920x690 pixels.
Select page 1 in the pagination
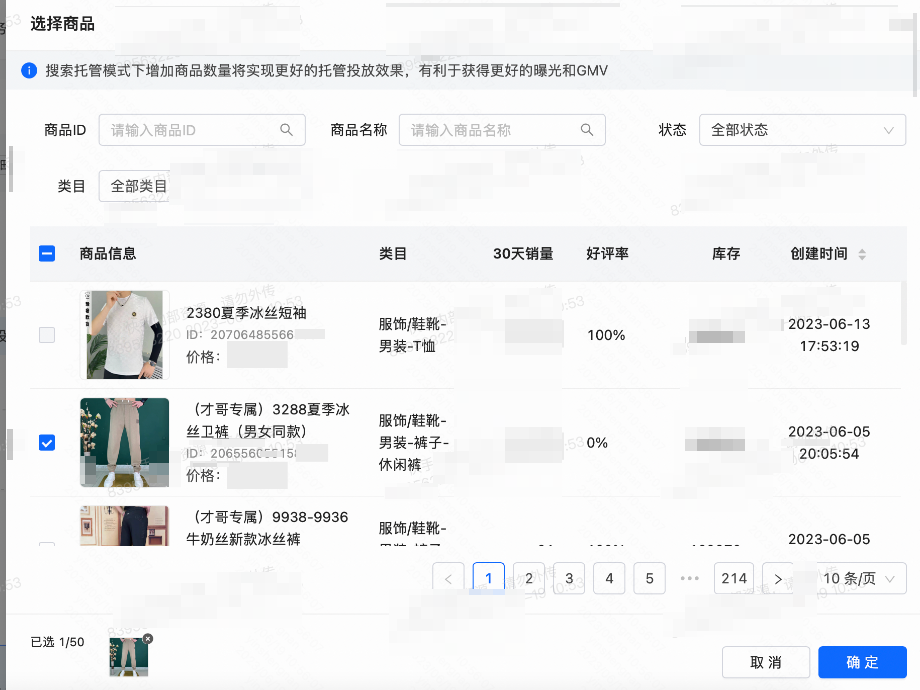pyautogui.click(x=488, y=579)
